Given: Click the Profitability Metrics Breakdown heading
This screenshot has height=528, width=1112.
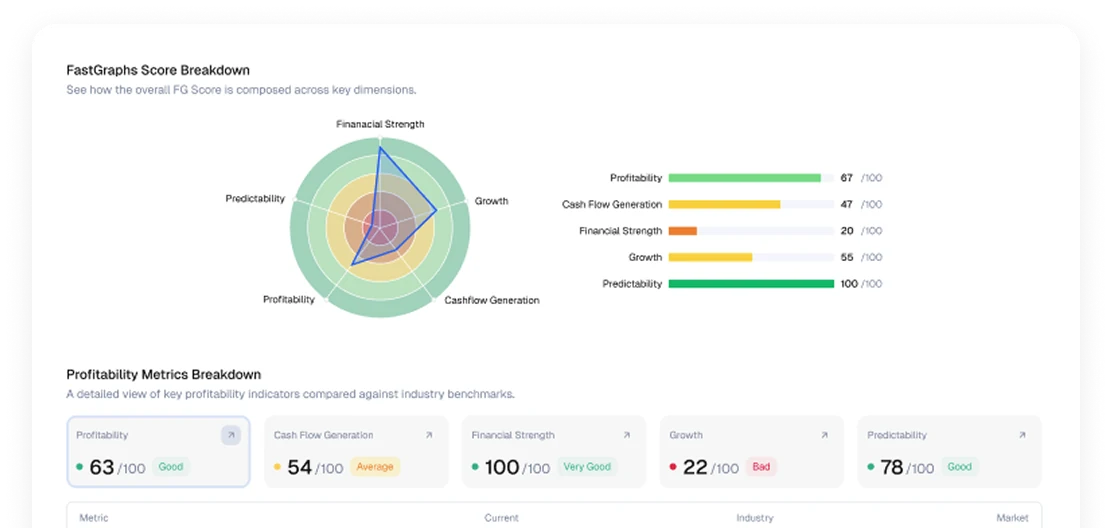Looking at the screenshot, I should 164,374.
